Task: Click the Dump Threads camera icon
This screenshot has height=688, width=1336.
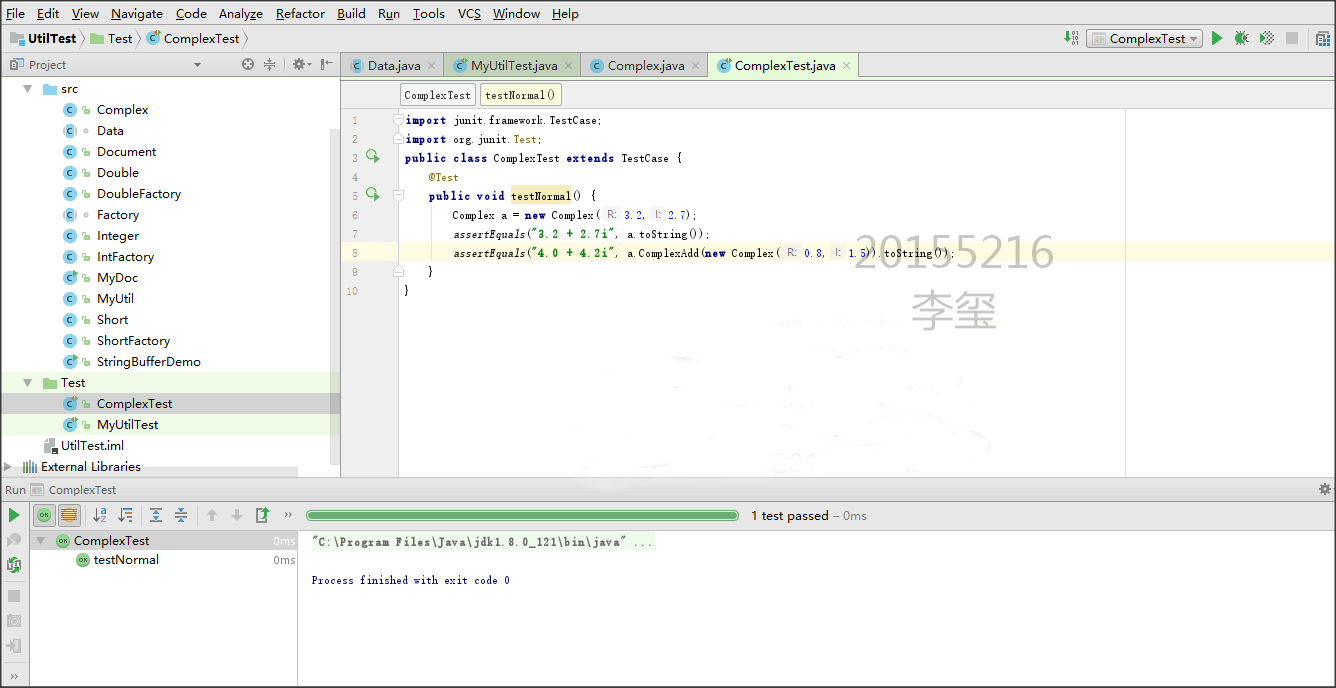Action: click(x=14, y=621)
